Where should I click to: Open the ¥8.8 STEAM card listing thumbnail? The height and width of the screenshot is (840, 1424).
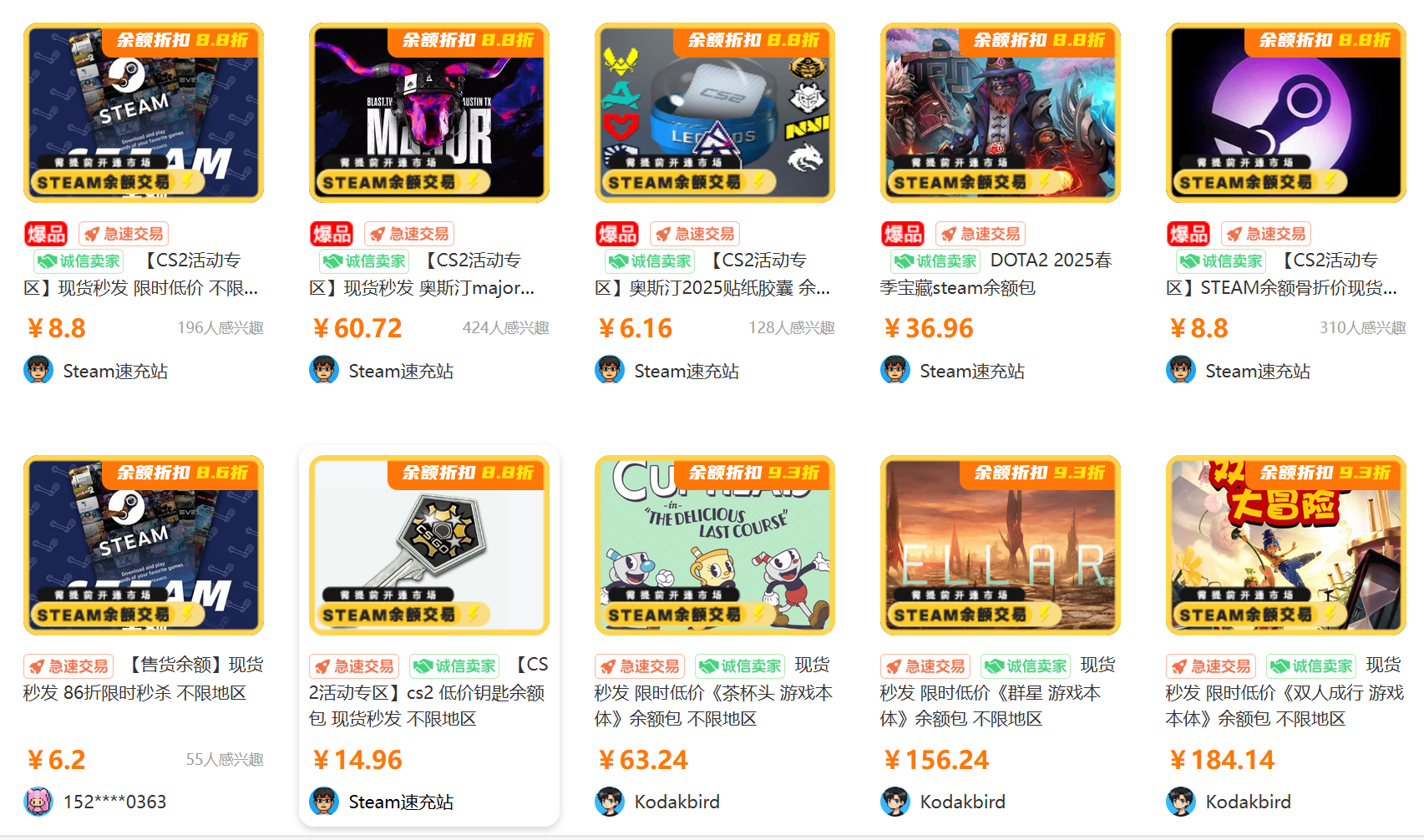pos(144,113)
